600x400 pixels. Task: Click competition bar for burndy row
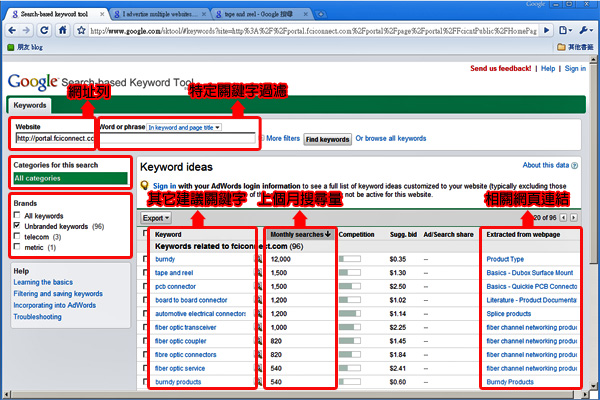[350, 259]
